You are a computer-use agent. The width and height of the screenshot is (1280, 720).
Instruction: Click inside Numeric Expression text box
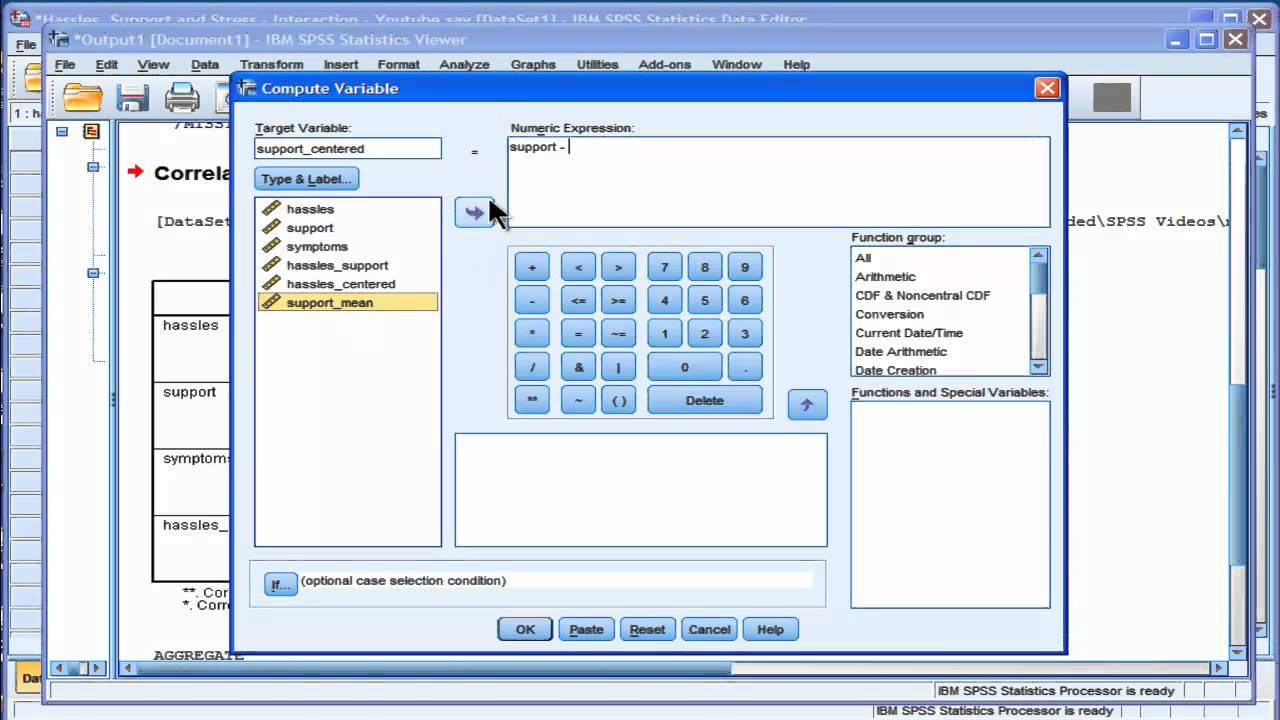click(779, 182)
